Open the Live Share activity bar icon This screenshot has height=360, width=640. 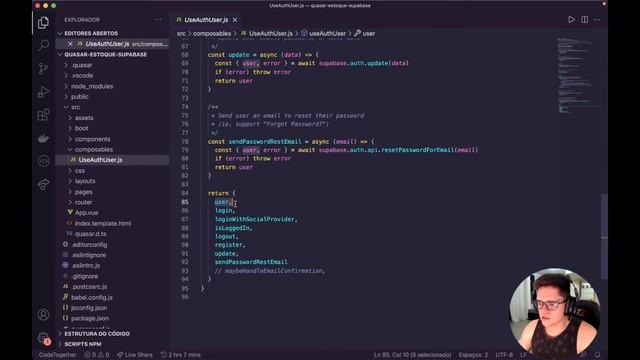43,184
